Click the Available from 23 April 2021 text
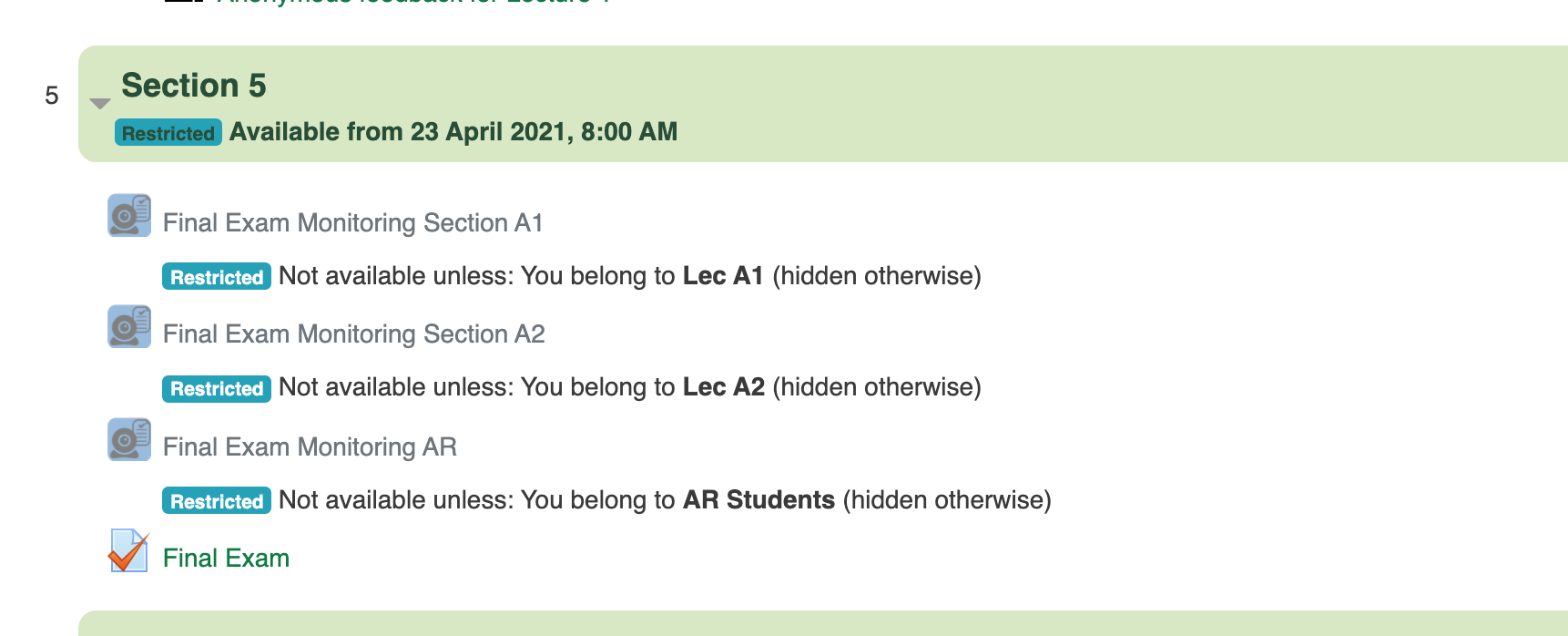 coord(453,132)
